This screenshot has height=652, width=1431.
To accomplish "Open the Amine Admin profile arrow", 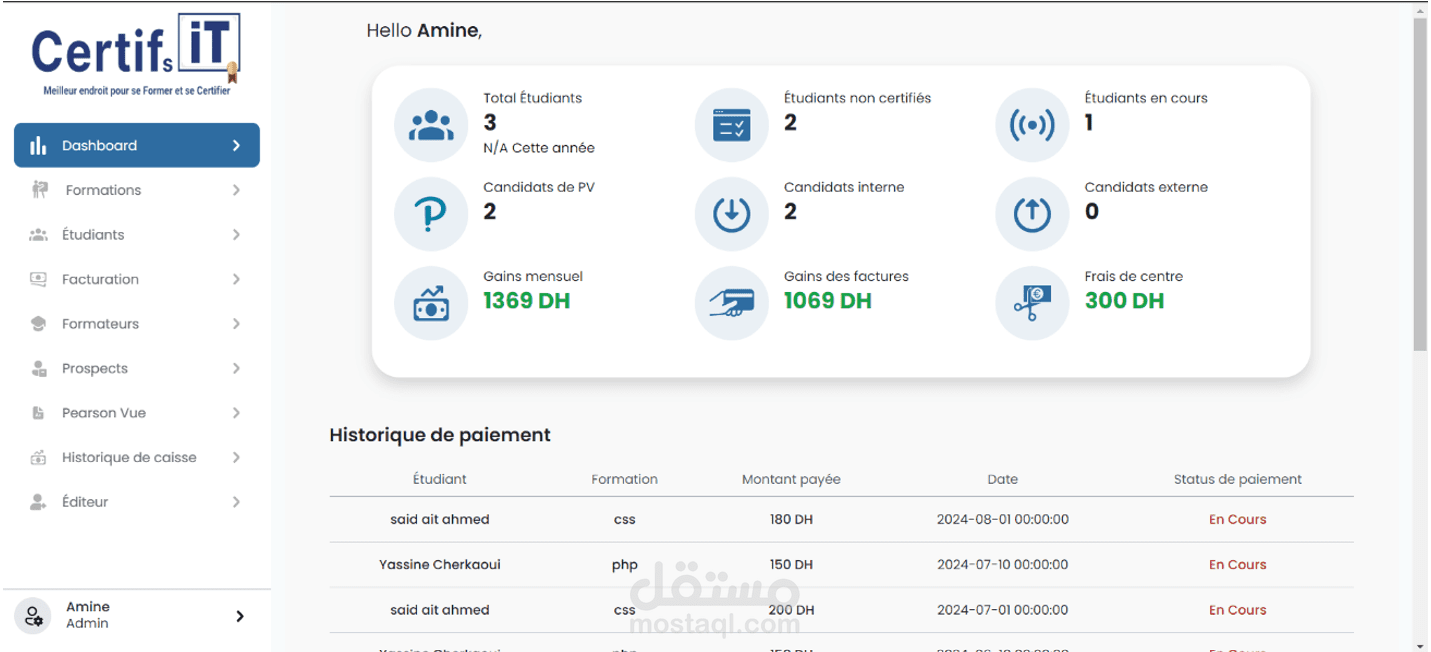I will [x=239, y=616].
